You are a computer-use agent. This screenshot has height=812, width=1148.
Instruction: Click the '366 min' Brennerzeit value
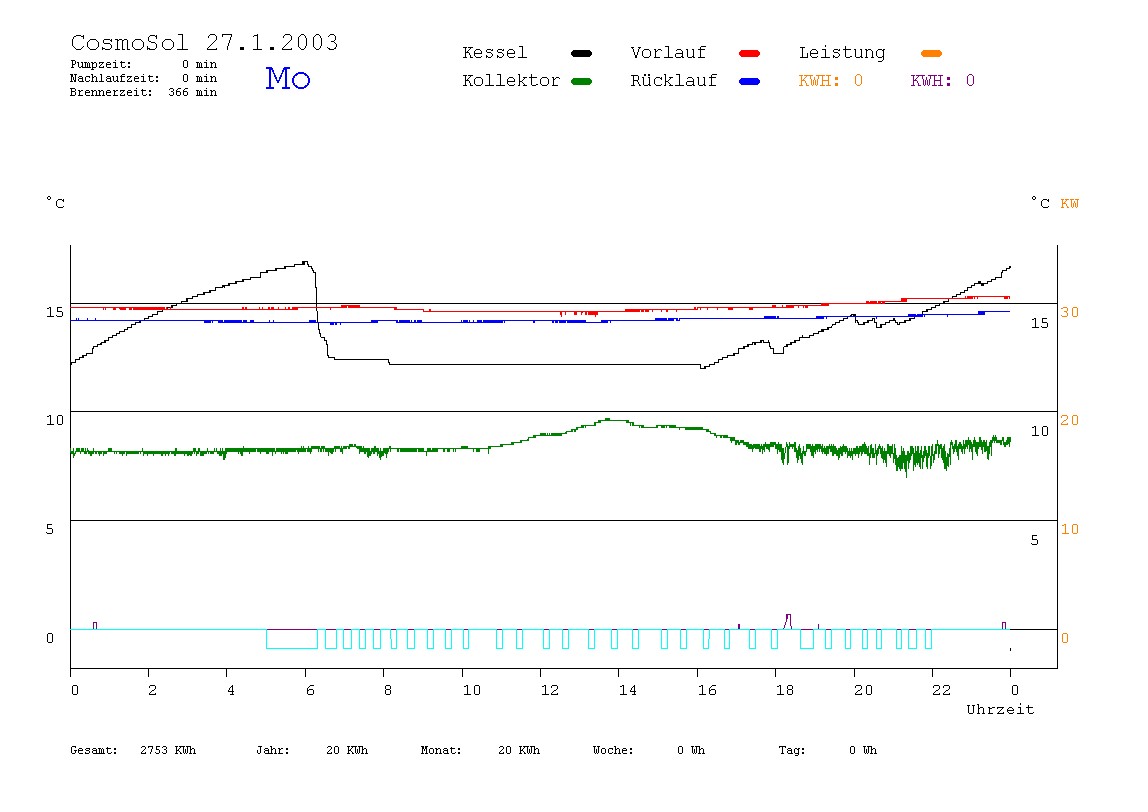tap(193, 92)
